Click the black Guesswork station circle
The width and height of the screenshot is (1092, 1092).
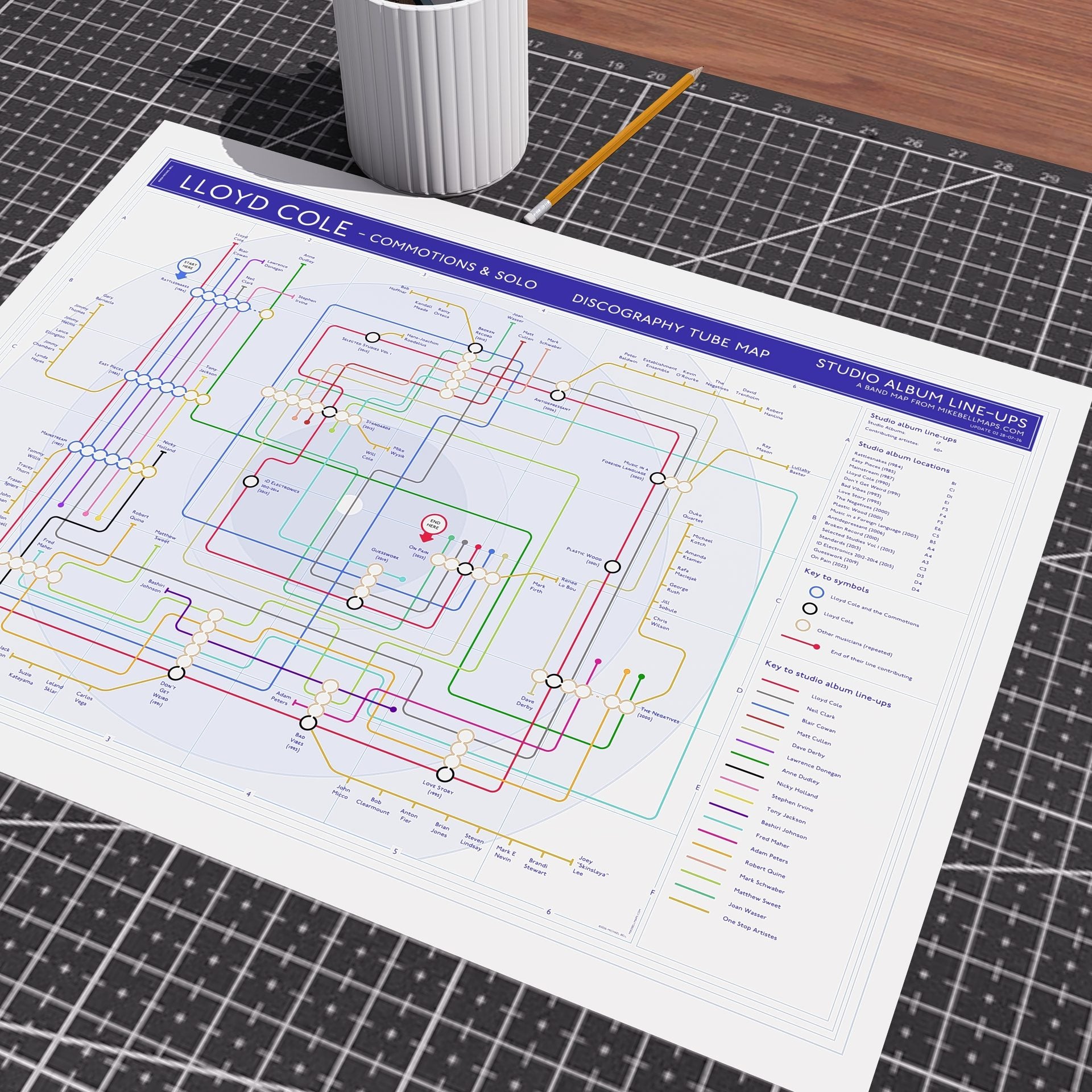(355, 603)
